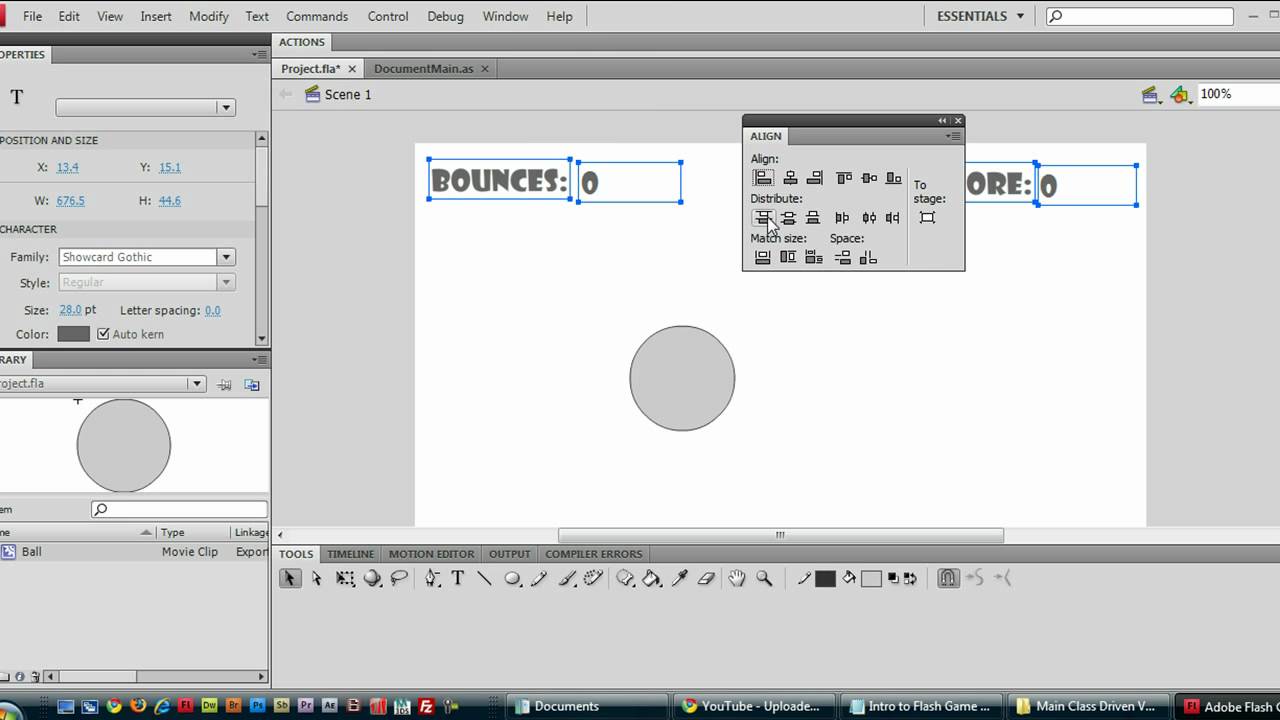Select the Text tool in Tools panel

click(x=457, y=578)
